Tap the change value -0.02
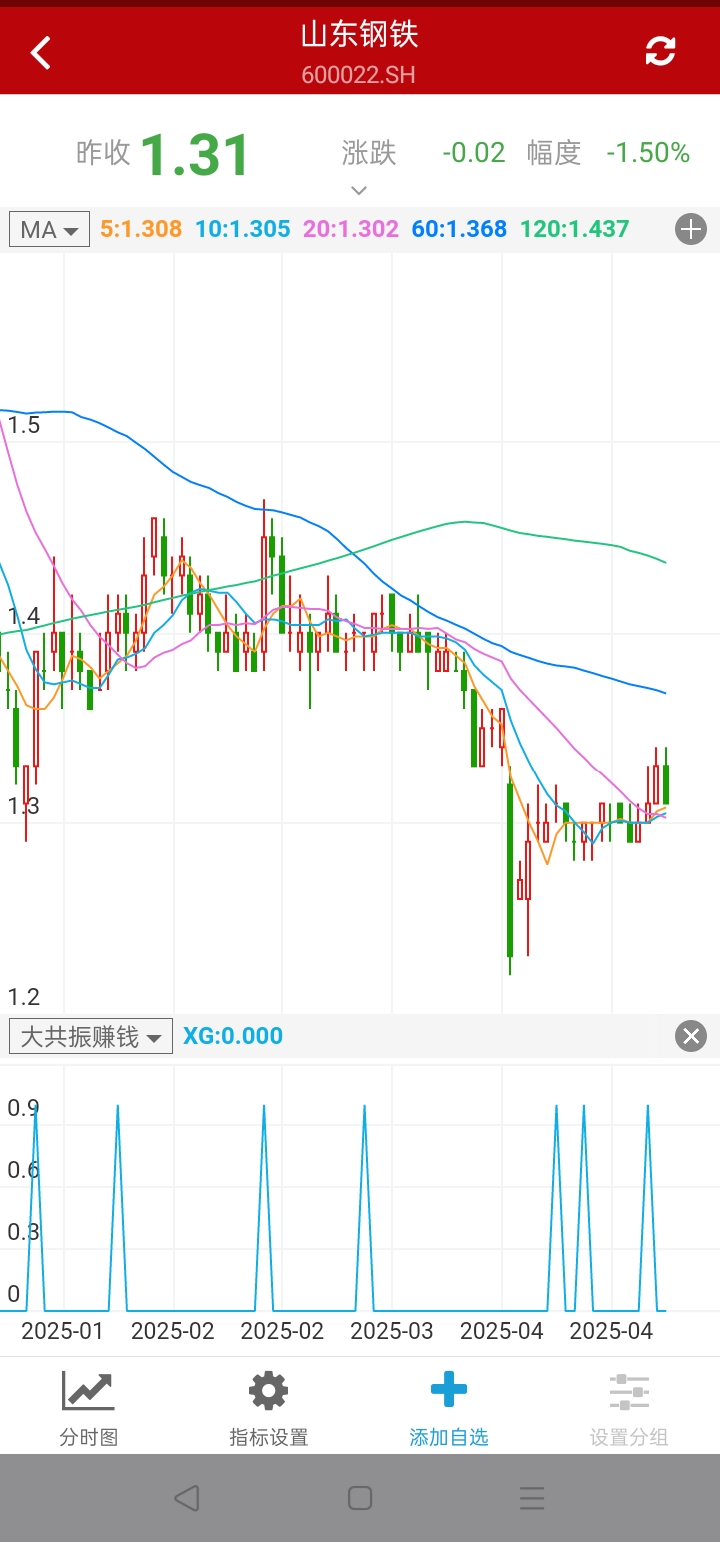Viewport: 720px width, 1542px height. (474, 153)
